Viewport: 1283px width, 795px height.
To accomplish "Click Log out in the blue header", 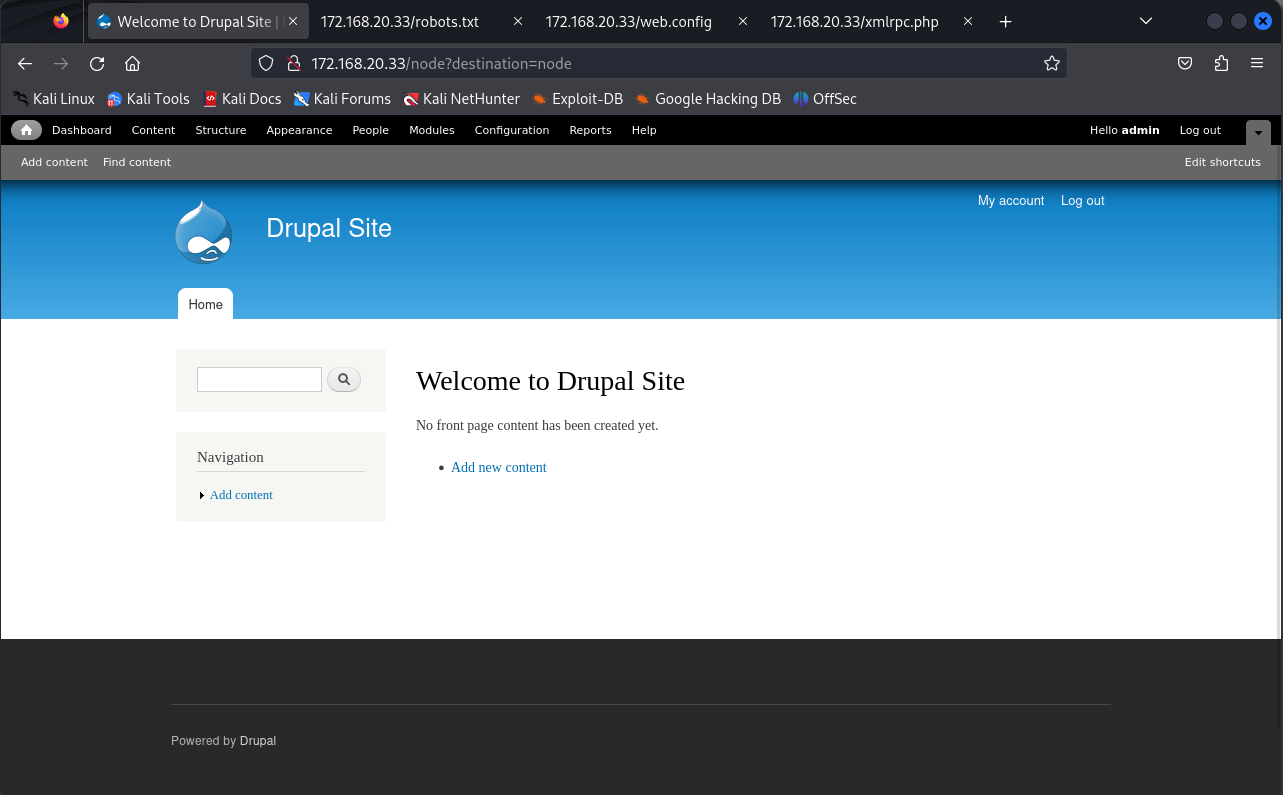I will coord(1083,201).
